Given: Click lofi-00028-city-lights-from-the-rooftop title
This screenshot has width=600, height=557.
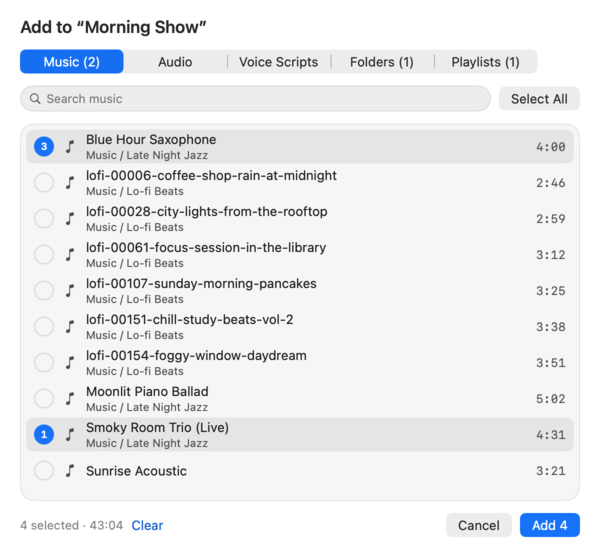Looking at the screenshot, I should click(207, 212).
